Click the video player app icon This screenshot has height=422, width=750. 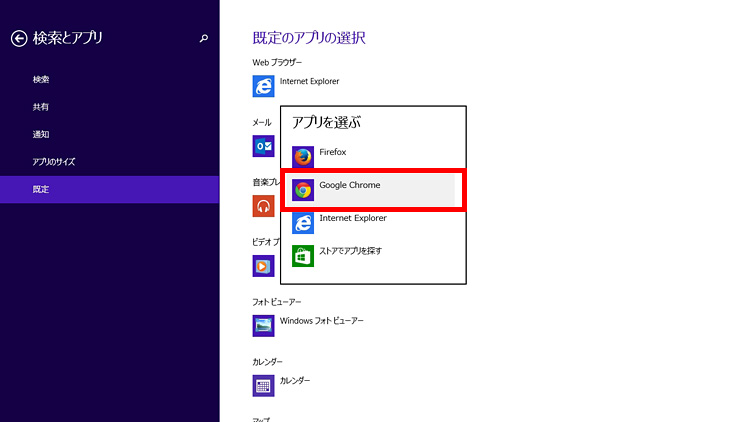point(264,265)
